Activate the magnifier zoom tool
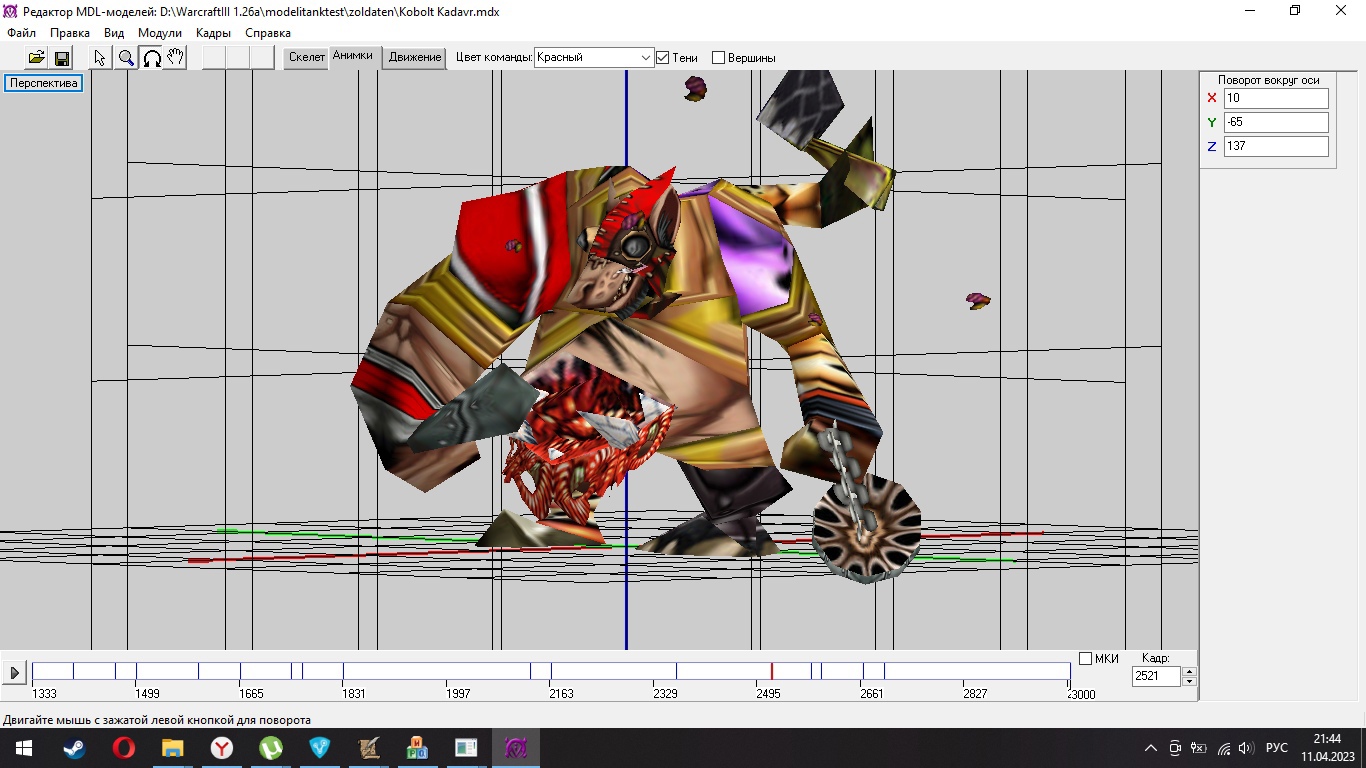 point(126,58)
